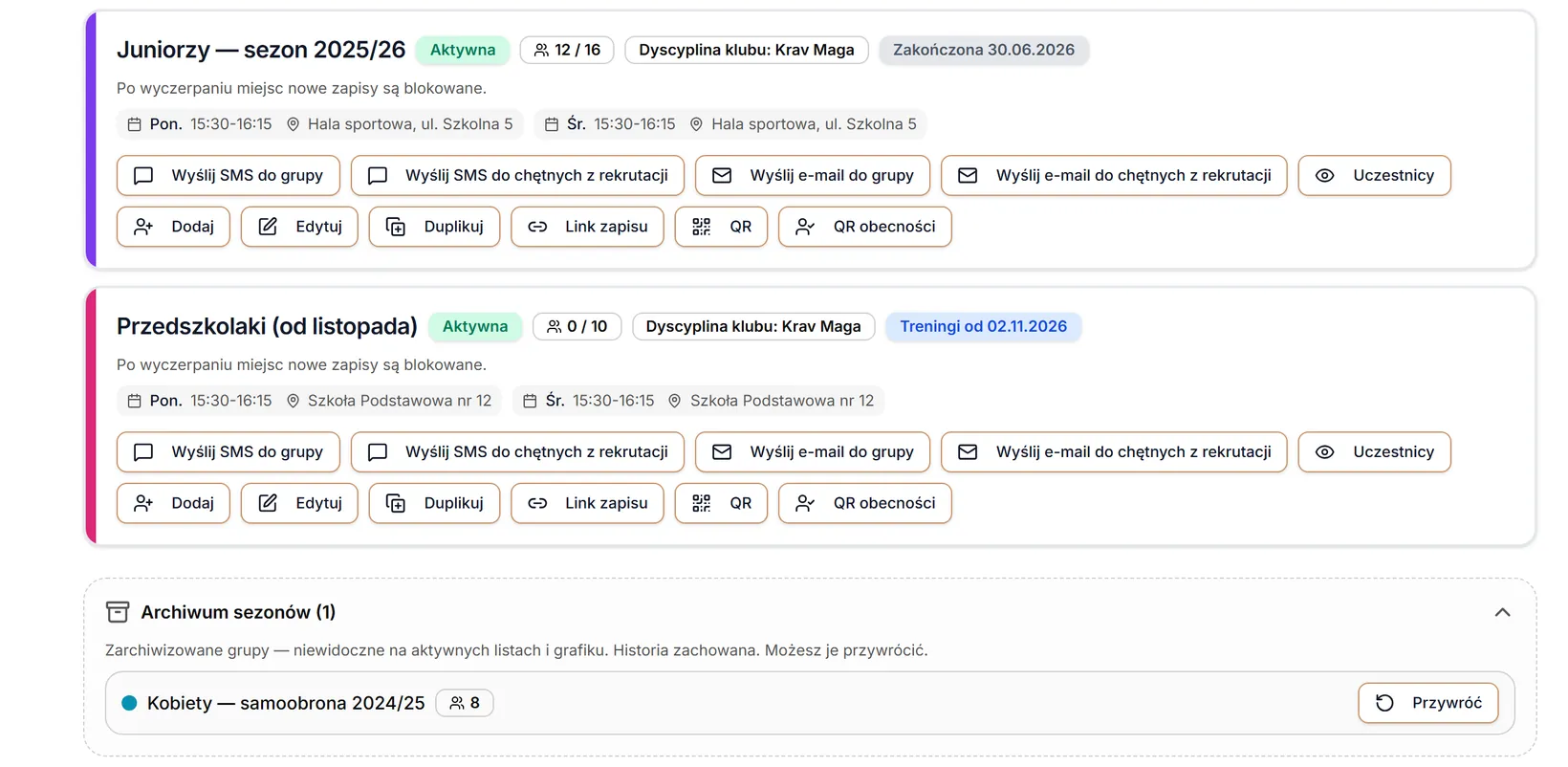Click Dodaj in the Przedszkolaki card
This screenshot has width=1568, height=767.
(x=173, y=503)
